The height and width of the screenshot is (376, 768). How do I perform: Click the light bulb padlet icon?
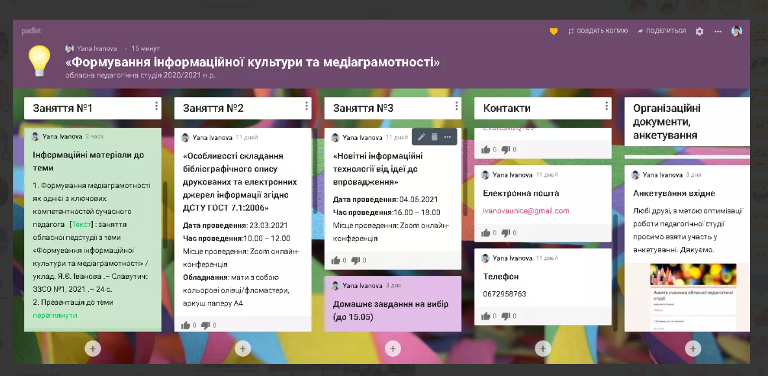[x=40, y=61]
